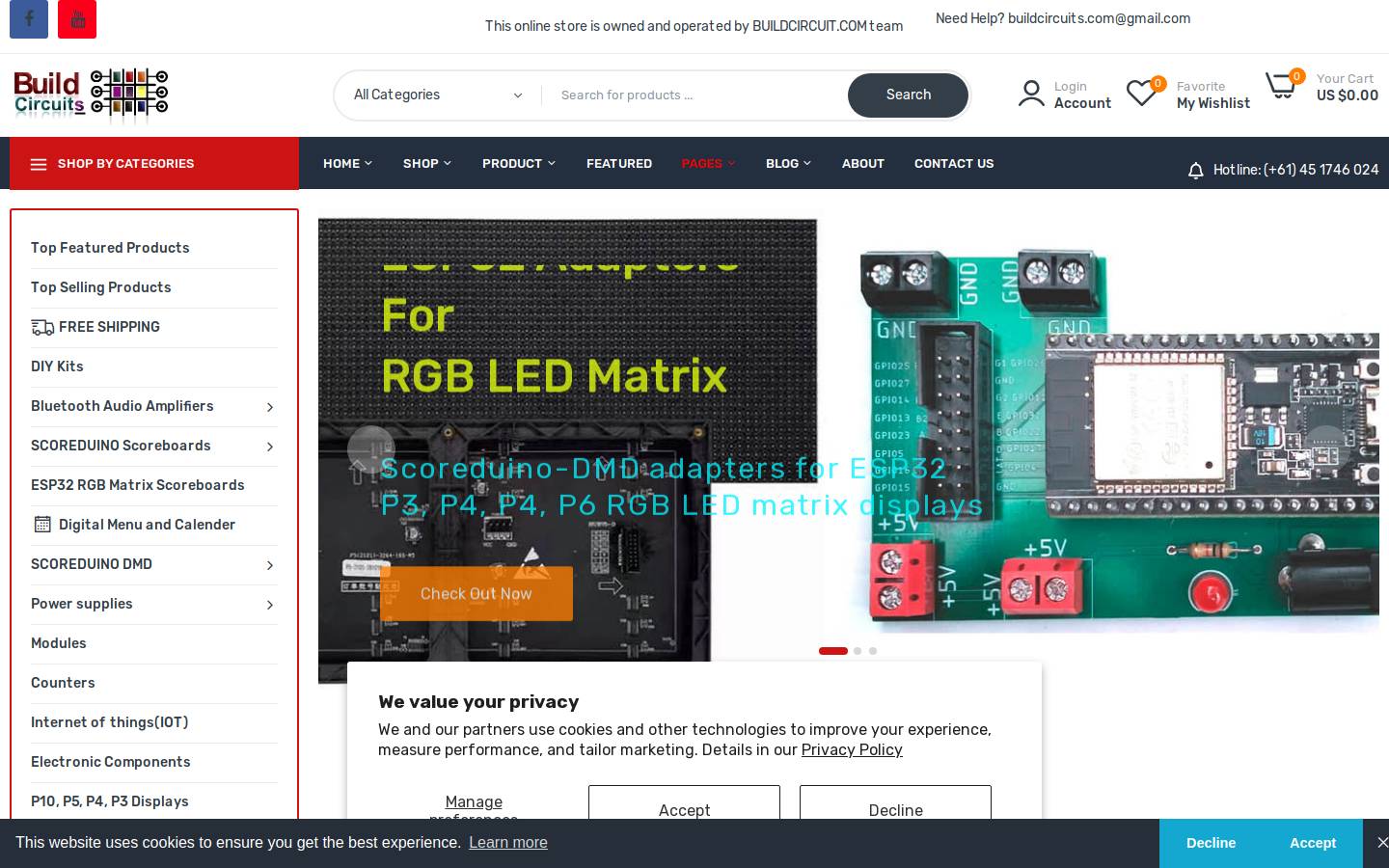The width and height of the screenshot is (1389, 868).
Task: Open the Modules category
Action: (x=58, y=643)
